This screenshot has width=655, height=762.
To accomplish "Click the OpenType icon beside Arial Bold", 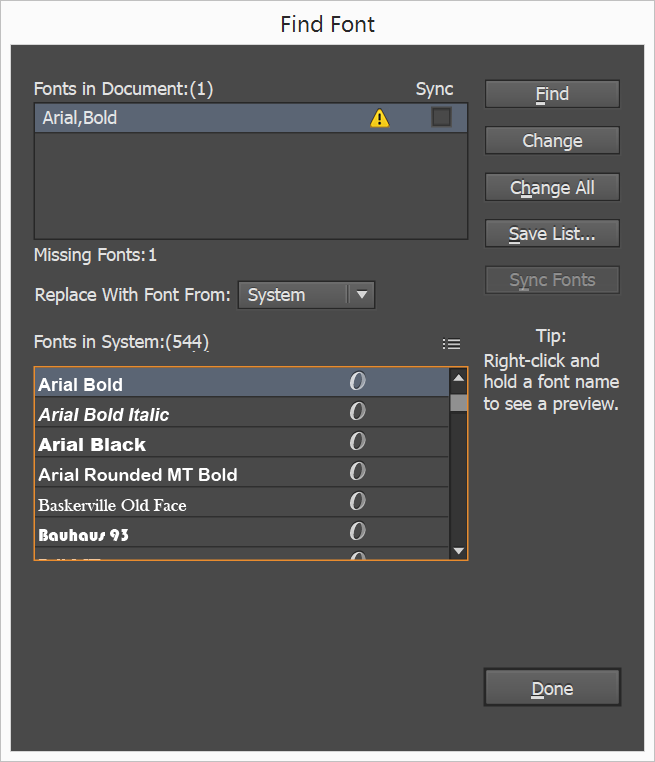I will [x=357, y=383].
